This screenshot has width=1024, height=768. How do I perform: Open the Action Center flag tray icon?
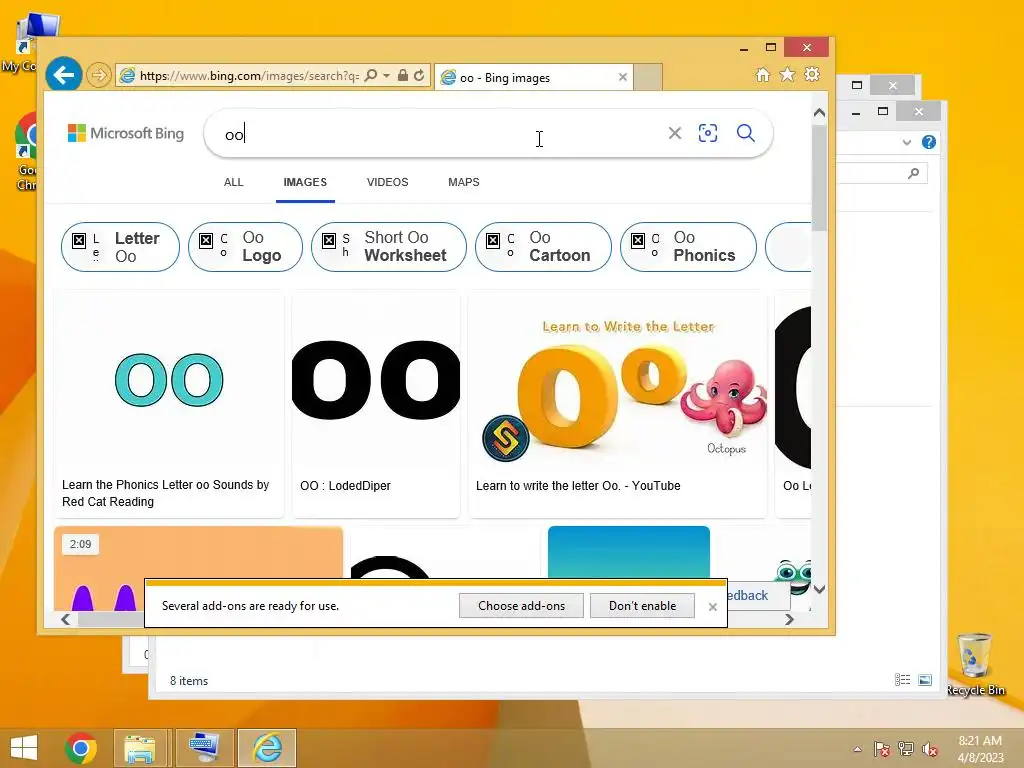click(x=882, y=749)
